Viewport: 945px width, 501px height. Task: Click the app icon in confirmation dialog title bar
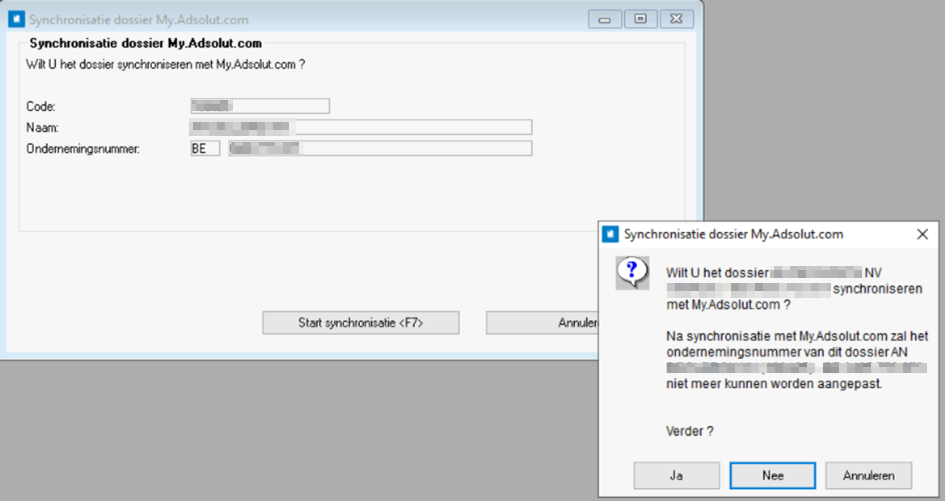(x=611, y=234)
